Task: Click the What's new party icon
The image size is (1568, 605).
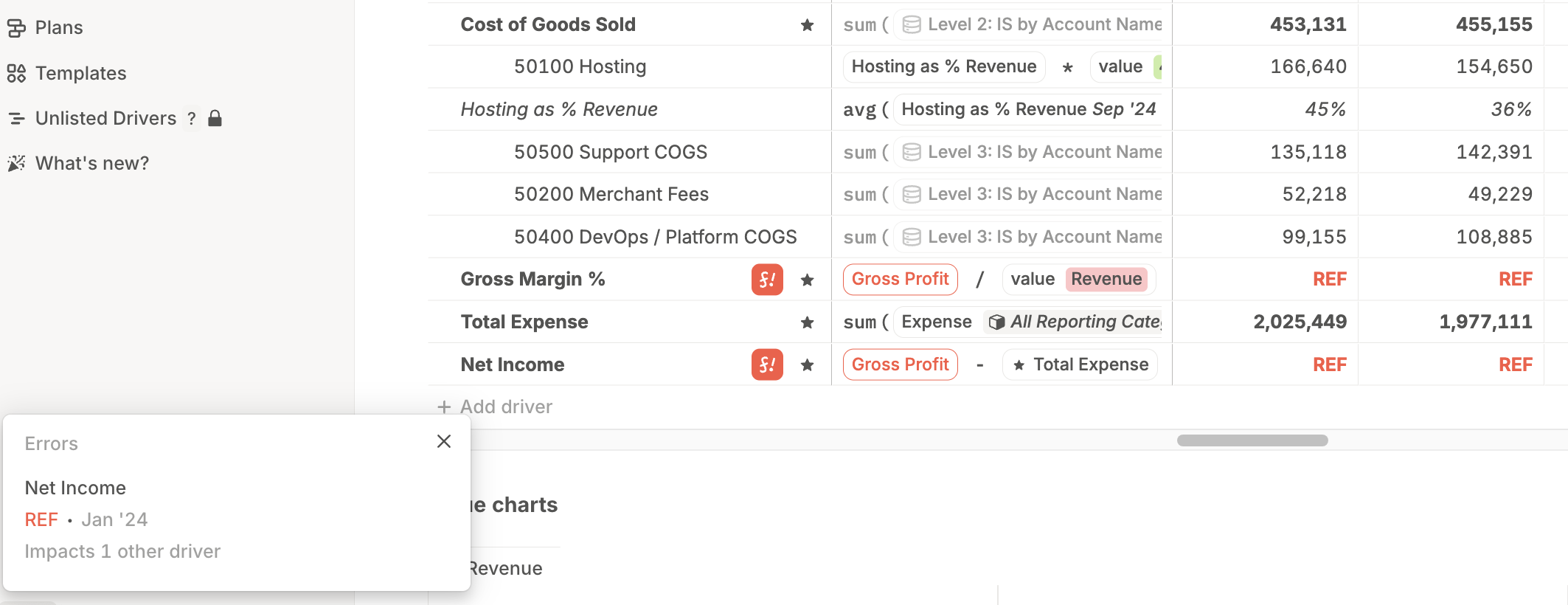Action: 16,163
